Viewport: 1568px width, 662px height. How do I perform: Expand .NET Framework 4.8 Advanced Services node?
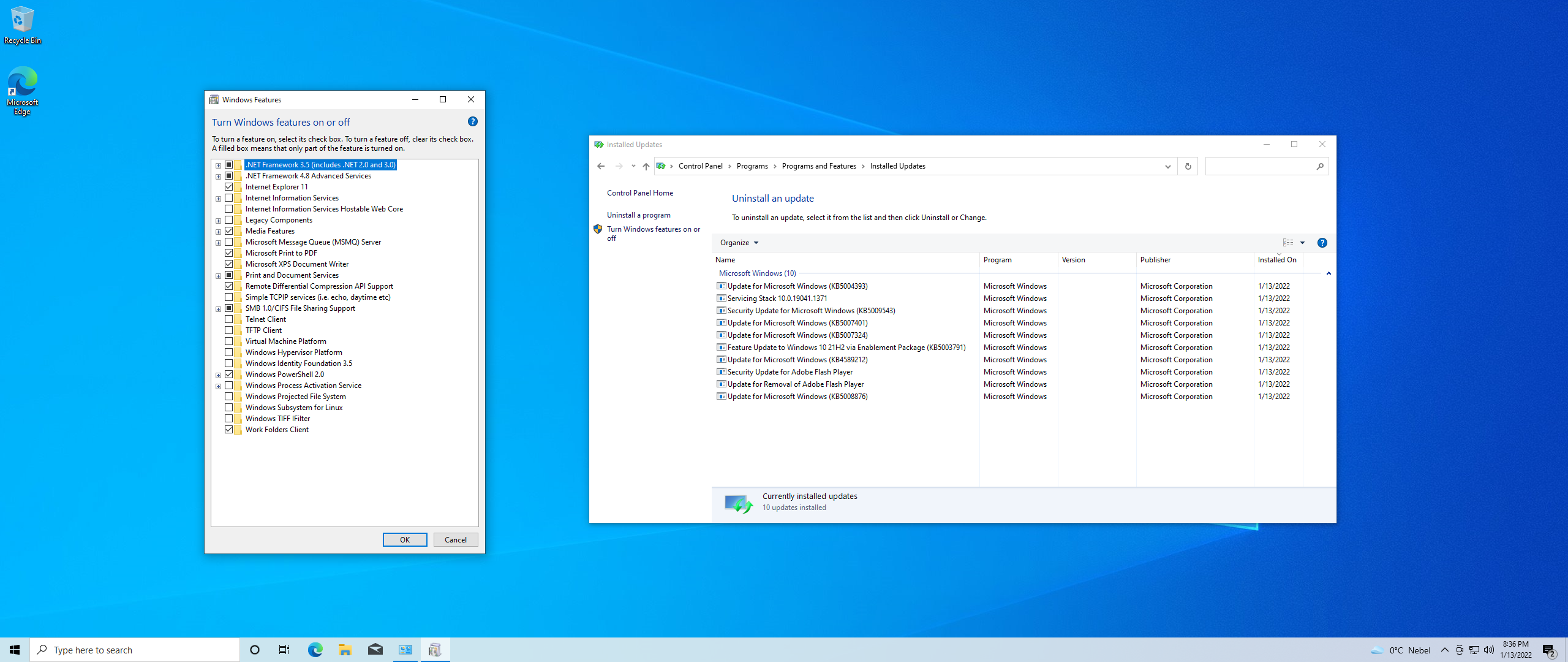(218, 177)
